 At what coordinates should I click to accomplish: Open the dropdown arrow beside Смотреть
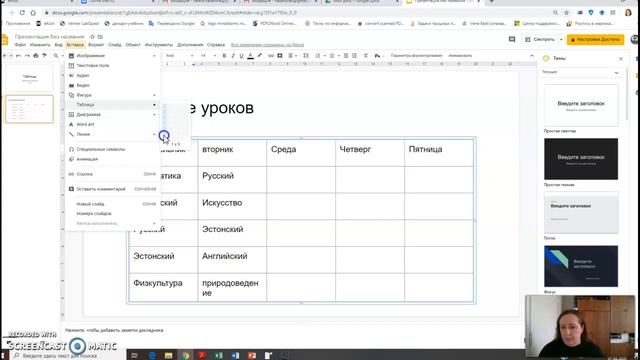(x=561, y=40)
